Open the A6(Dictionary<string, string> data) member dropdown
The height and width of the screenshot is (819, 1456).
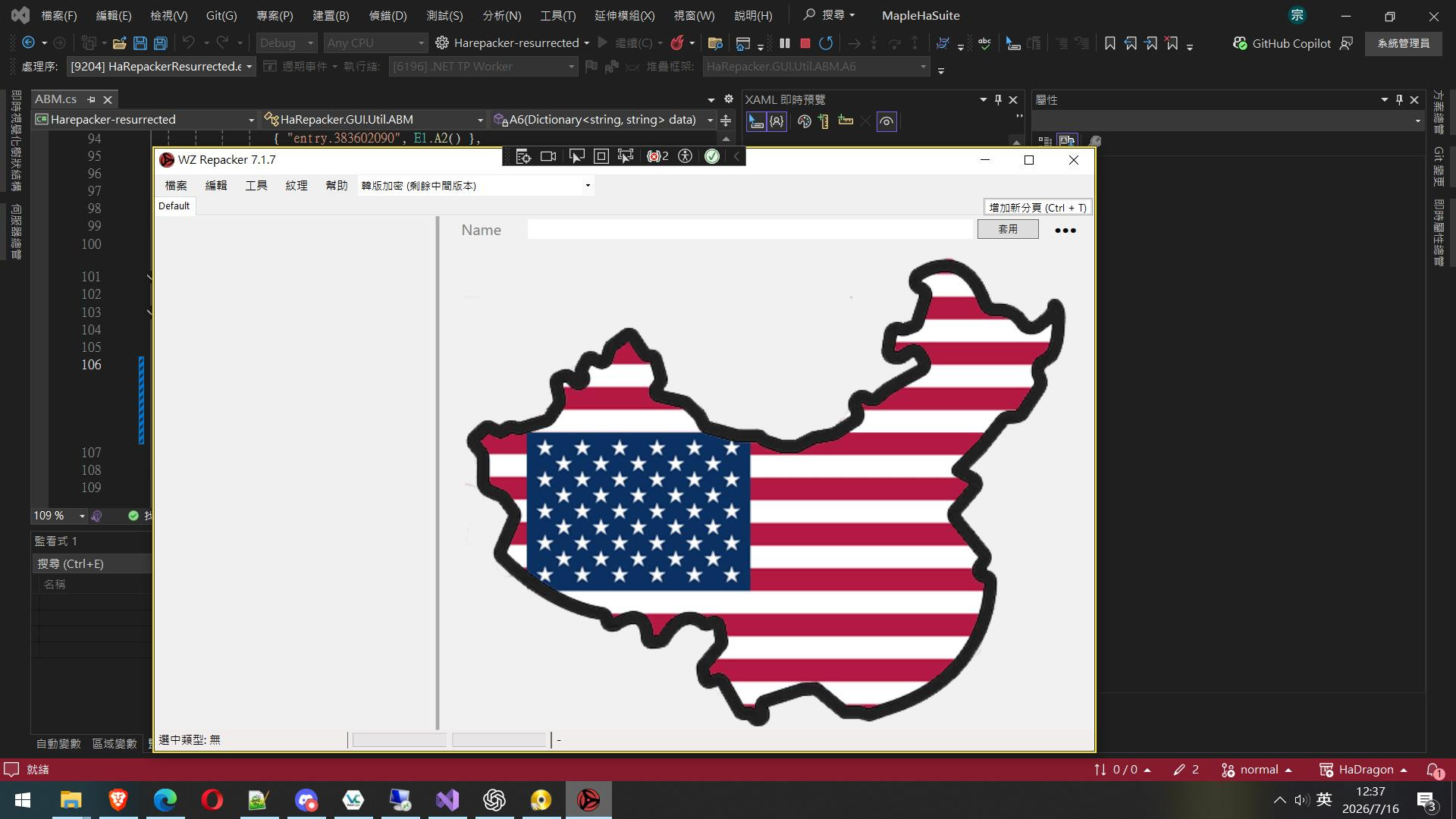coord(603,120)
